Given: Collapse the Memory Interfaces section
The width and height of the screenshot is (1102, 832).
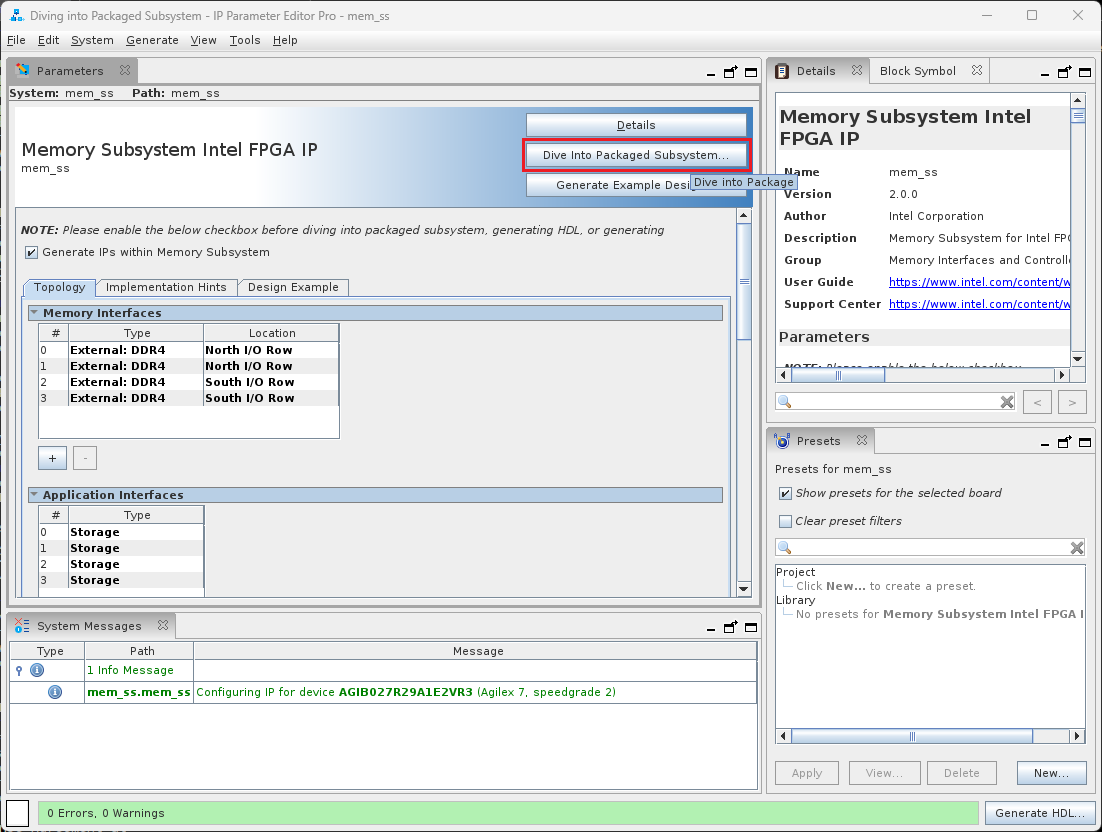Looking at the screenshot, I should coord(34,313).
